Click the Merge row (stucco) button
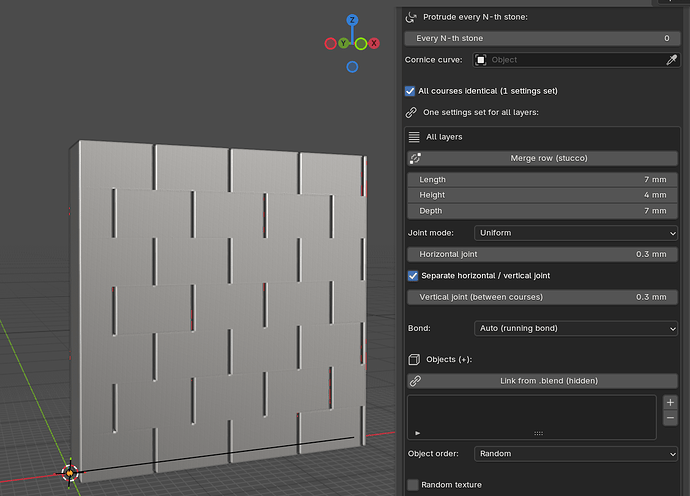690x496 pixels. [543, 158]
